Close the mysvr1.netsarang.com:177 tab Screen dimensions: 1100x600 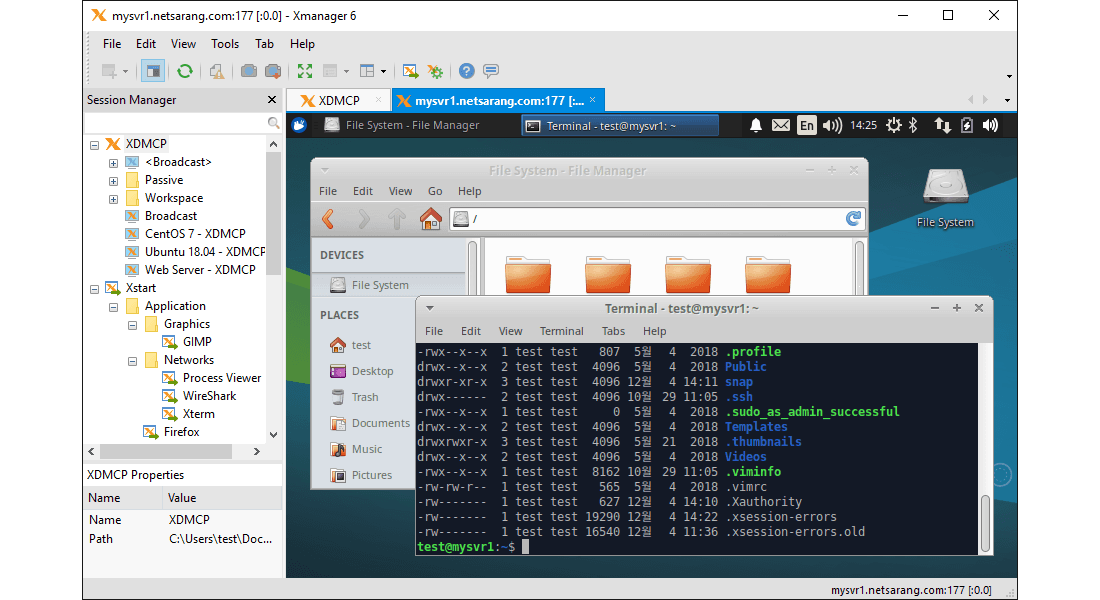point(593,100)
